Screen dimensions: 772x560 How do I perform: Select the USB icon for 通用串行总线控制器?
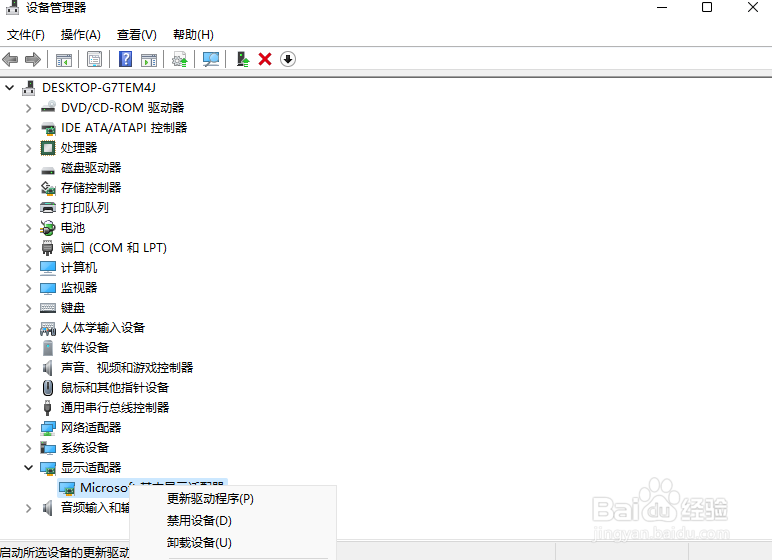click(48, 408)
